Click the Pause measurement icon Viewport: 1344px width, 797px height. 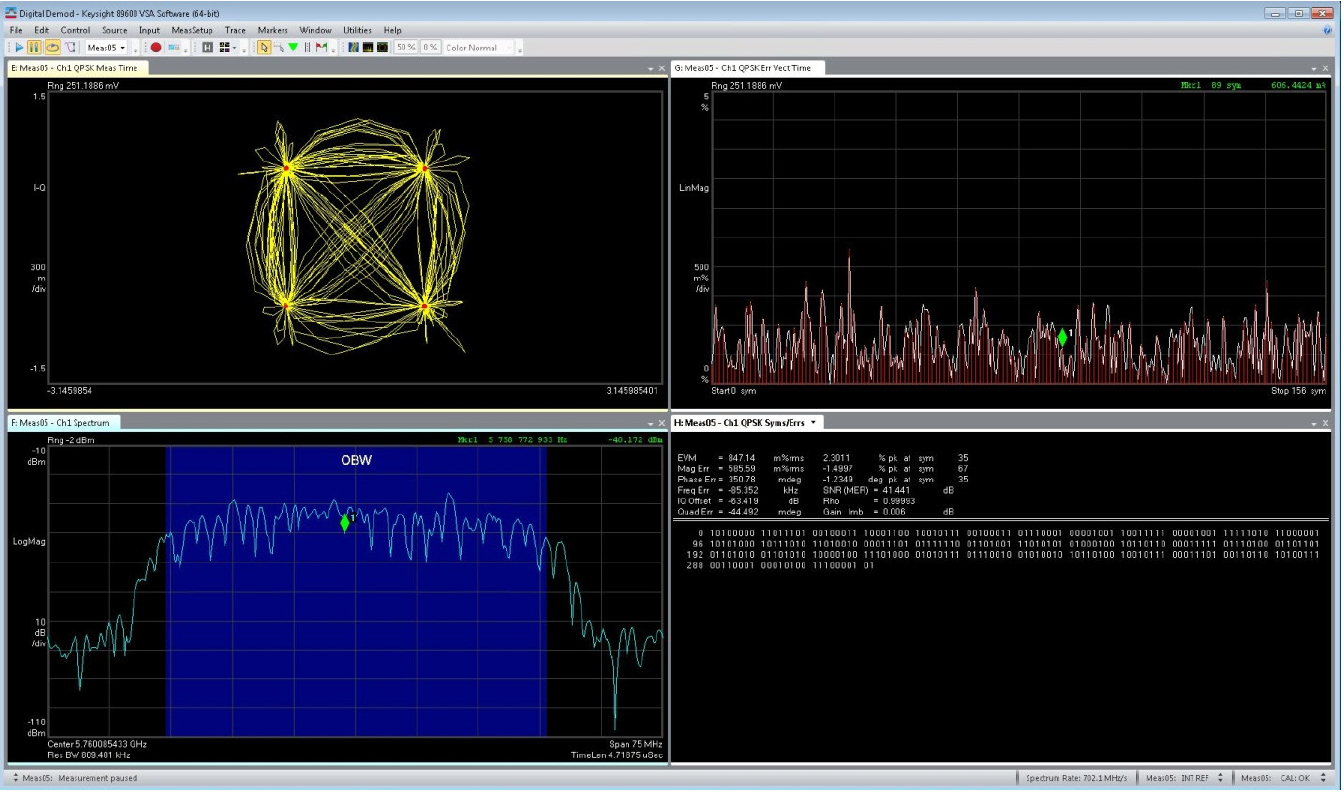[34, 47]
